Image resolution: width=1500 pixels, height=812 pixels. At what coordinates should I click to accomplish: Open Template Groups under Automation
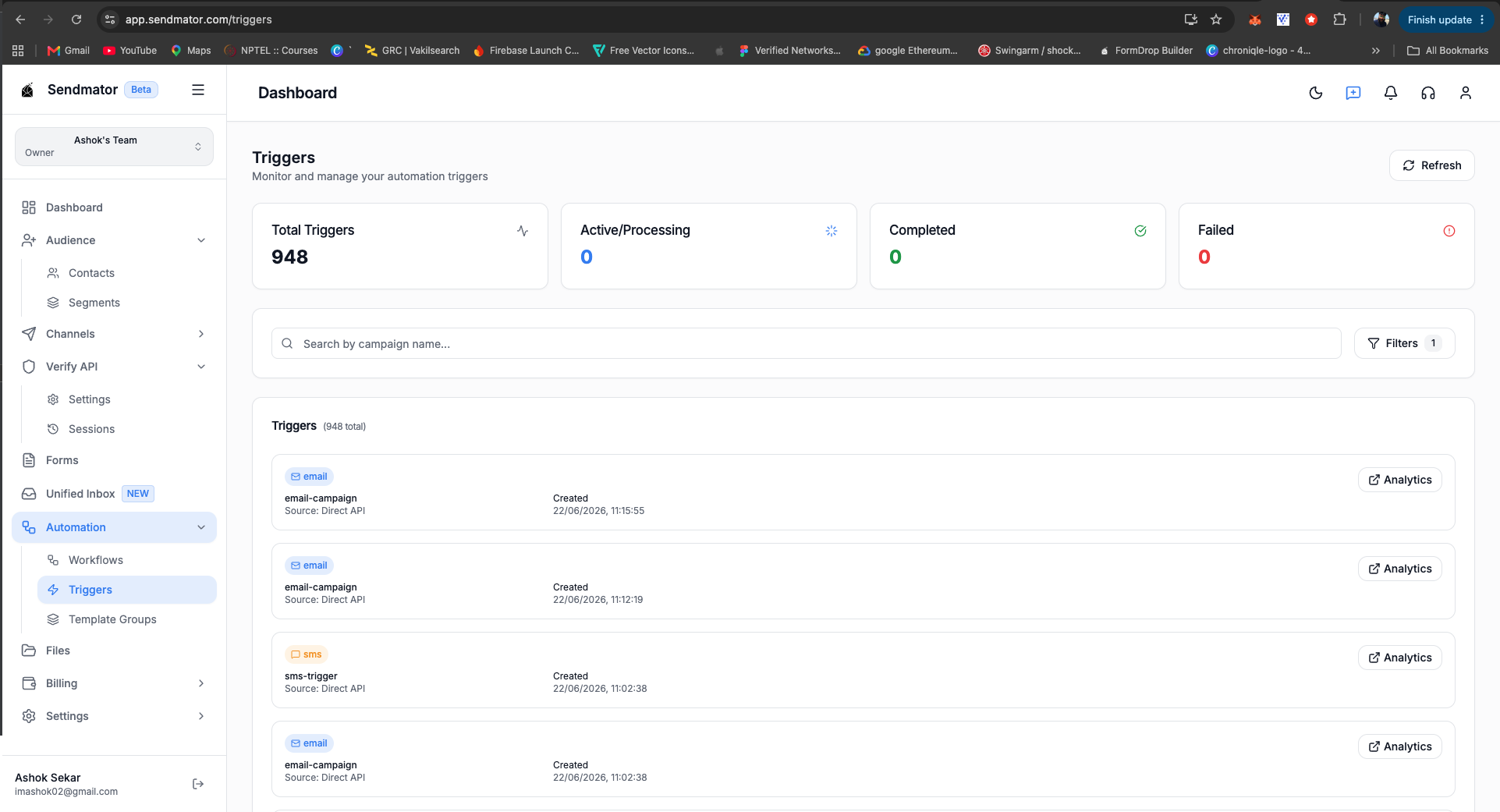click(126, 619)
